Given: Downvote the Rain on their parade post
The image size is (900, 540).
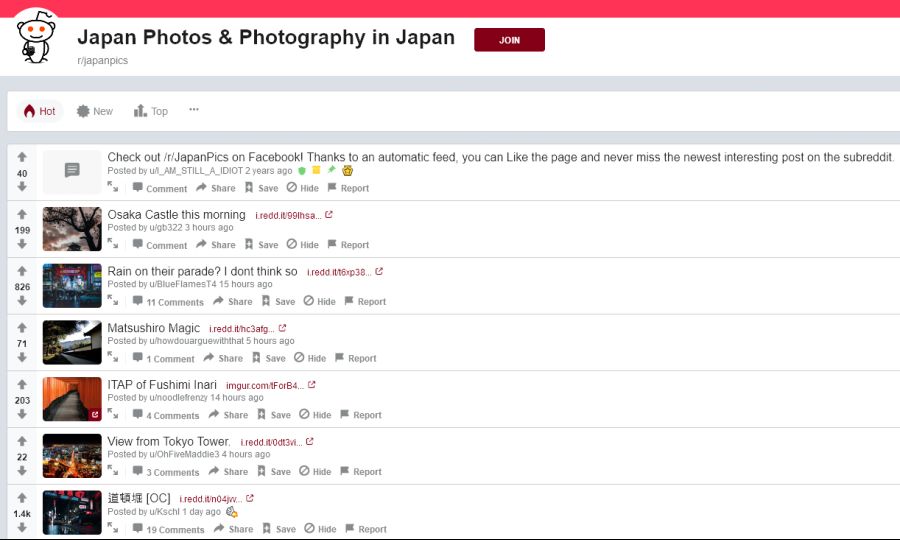Looking at the screenshot, I should point(22,301).
